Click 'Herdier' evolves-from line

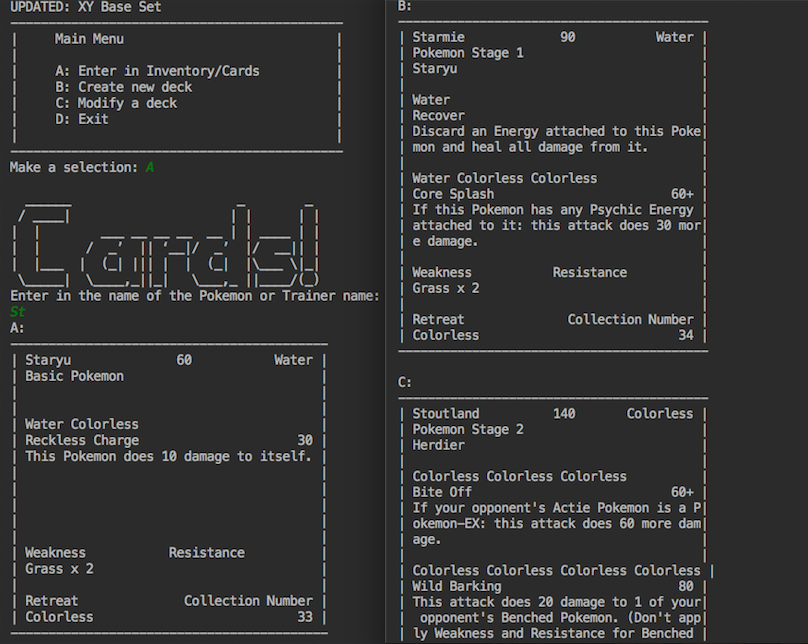click(439, 445)
